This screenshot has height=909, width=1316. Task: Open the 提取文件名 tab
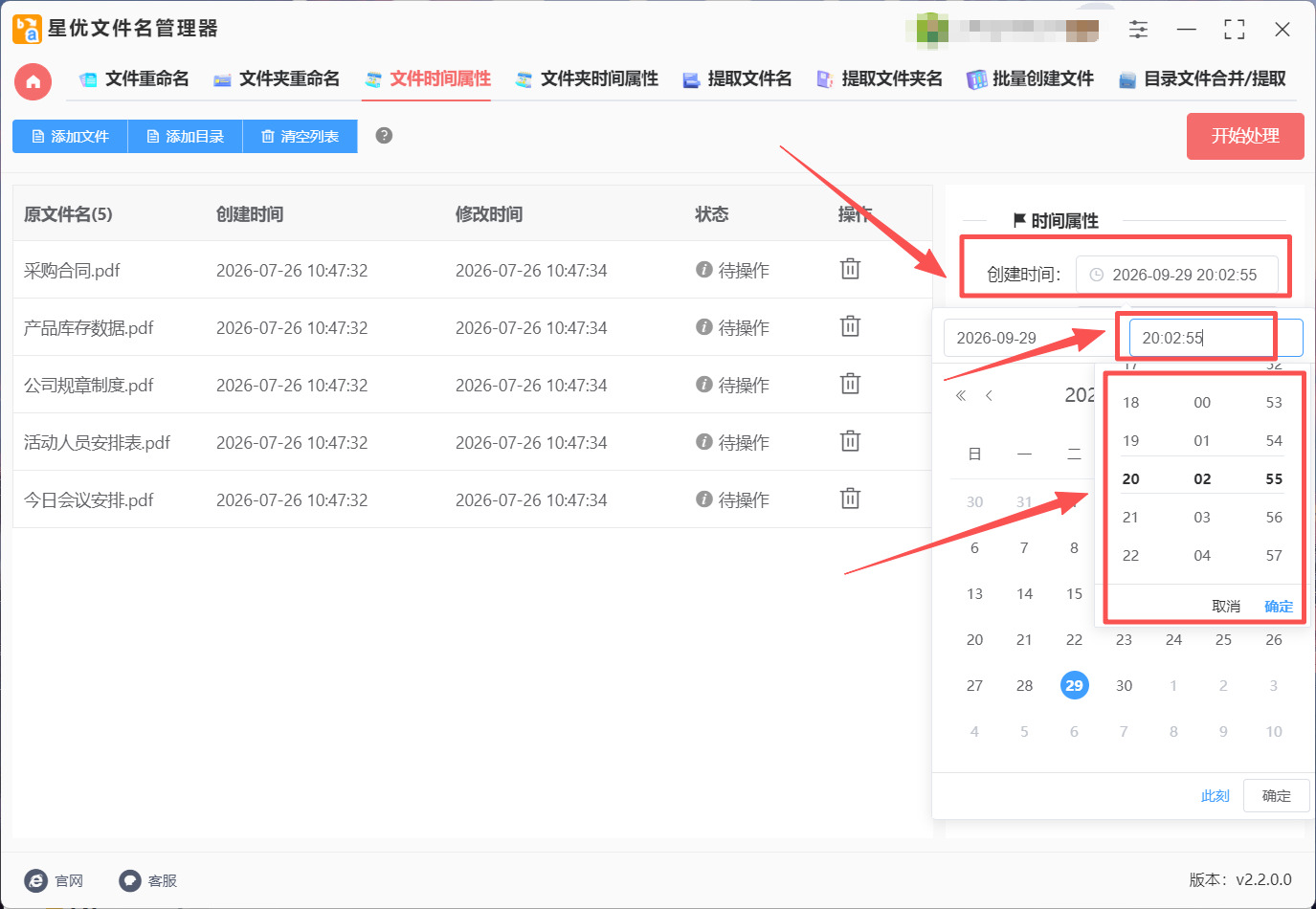(737, 78)
